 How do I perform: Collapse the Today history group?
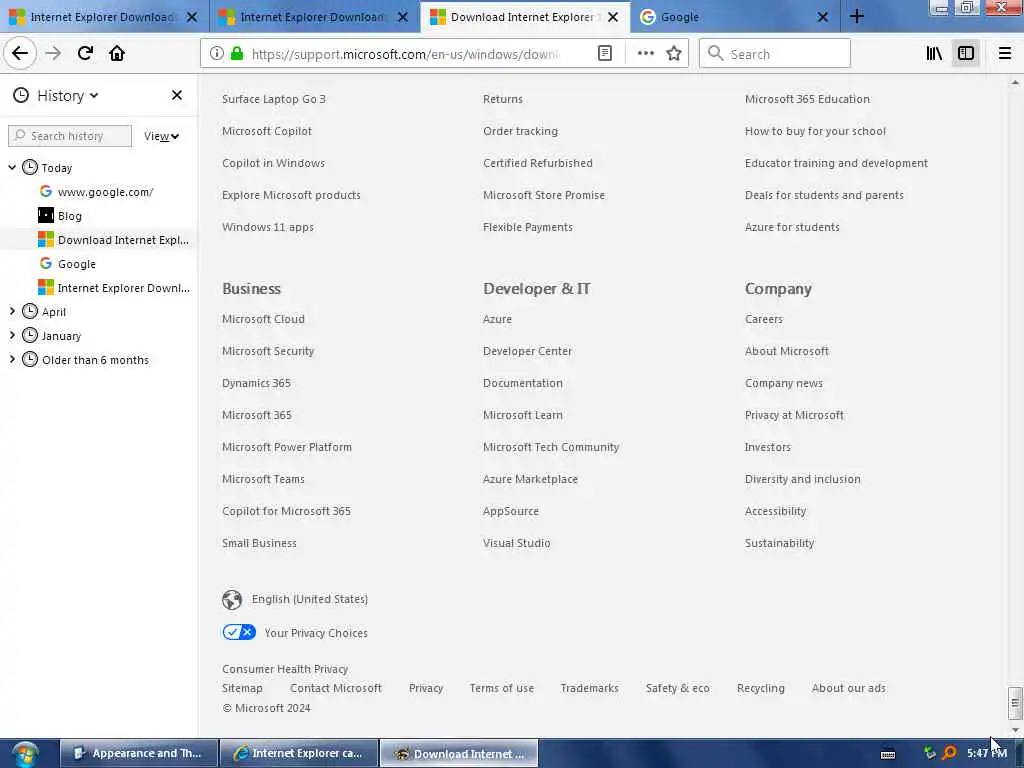(12, 168)
